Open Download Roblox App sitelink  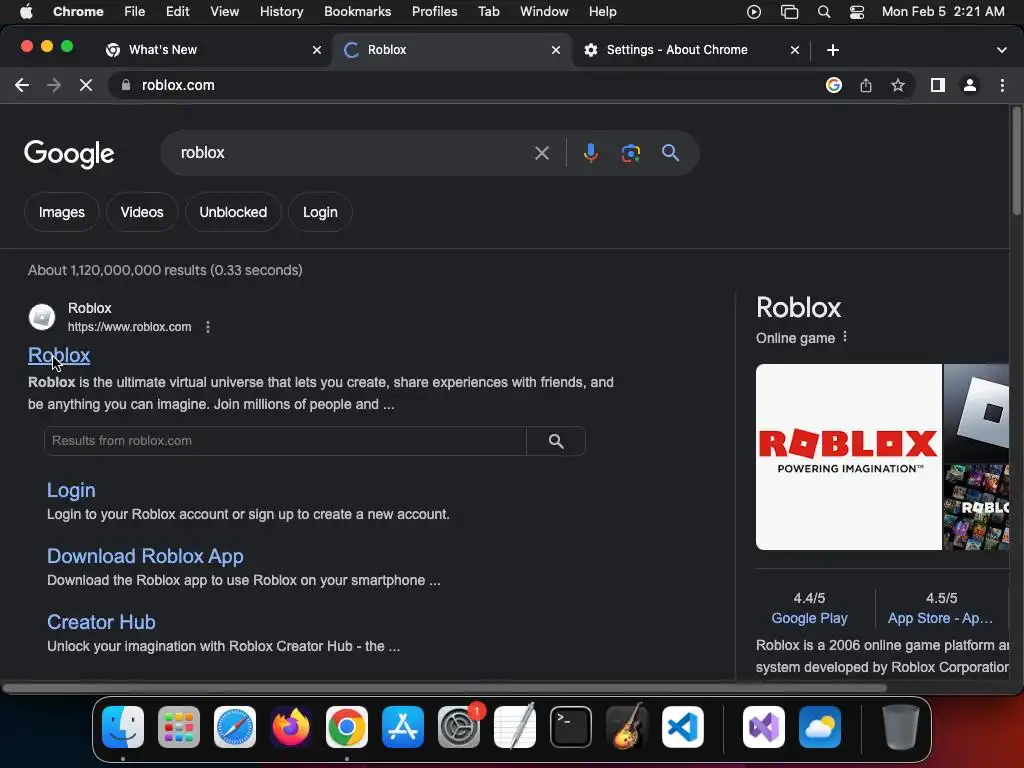click(145, 556)
